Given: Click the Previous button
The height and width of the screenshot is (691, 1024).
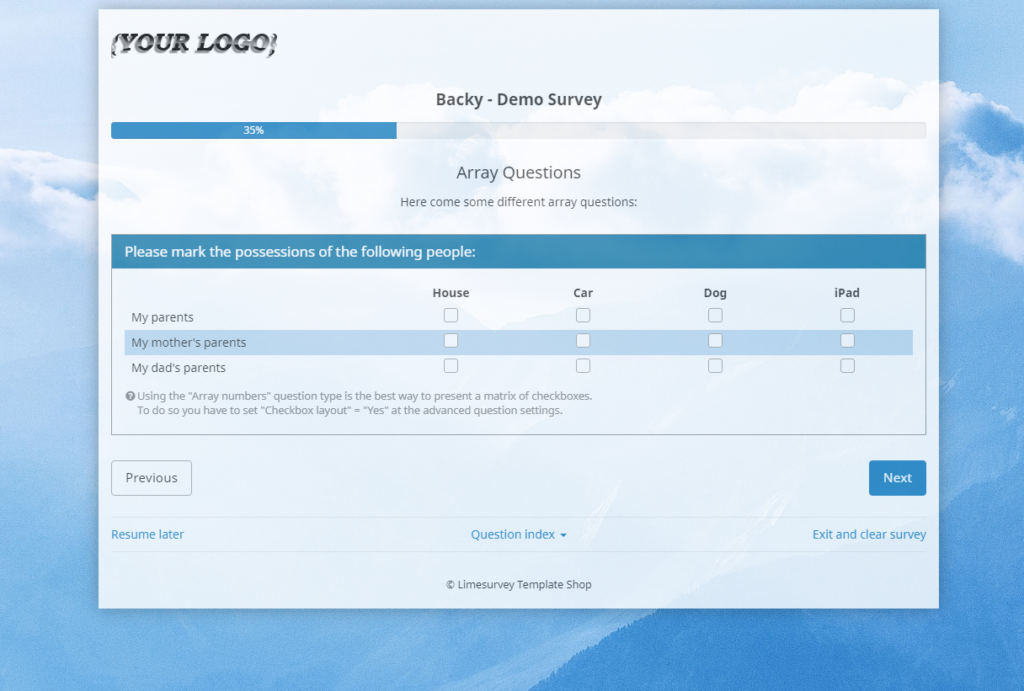Looking at the screenshot, I should pyautogui.click(x=151, y=478).
